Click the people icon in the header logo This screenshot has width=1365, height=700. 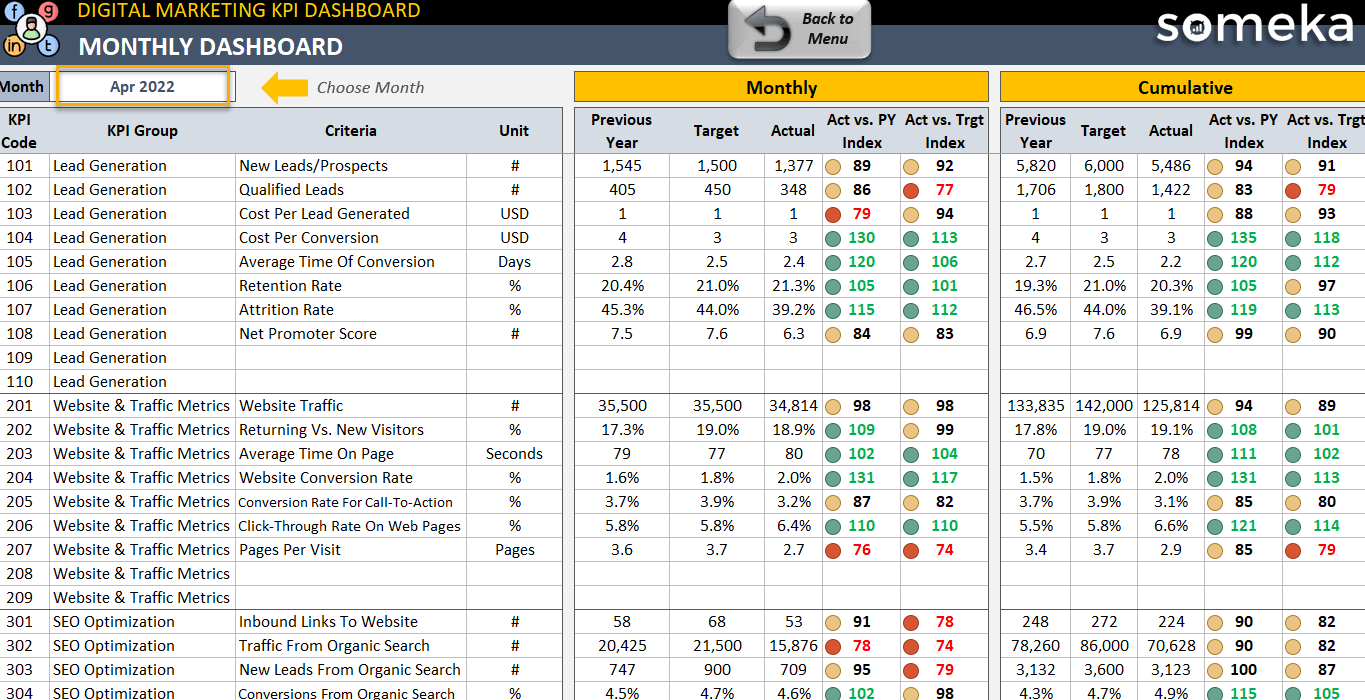pyautogui.click(x=32, y=28)
